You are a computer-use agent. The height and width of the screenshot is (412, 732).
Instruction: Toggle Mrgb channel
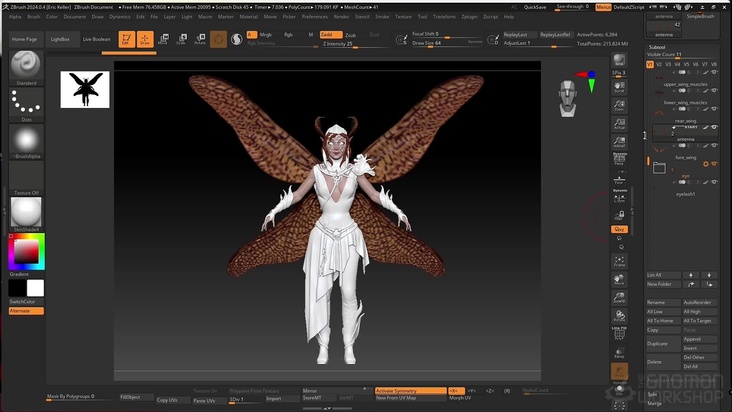pos(266,35)
